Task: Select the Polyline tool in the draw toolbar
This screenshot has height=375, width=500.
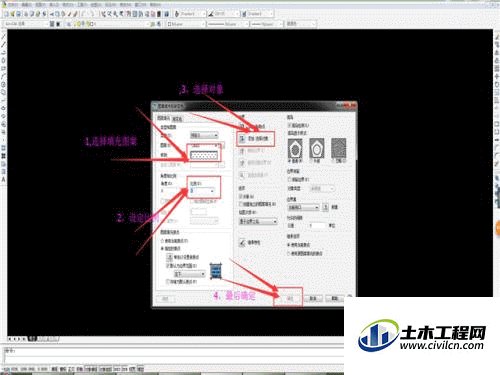Action: point(4,52)
